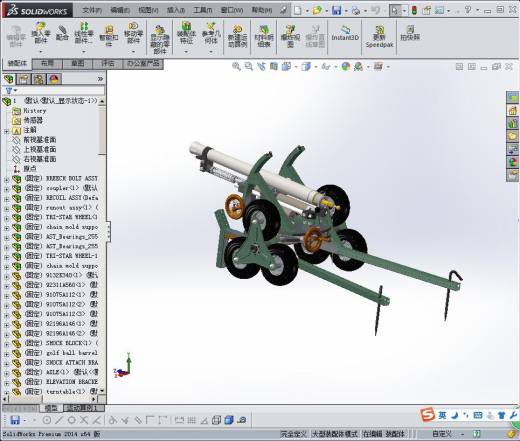520x441 pixels.
Task: Switch to the 草图 (Sketch) tab
Action: pyautogui.click(x=77, y=63)
